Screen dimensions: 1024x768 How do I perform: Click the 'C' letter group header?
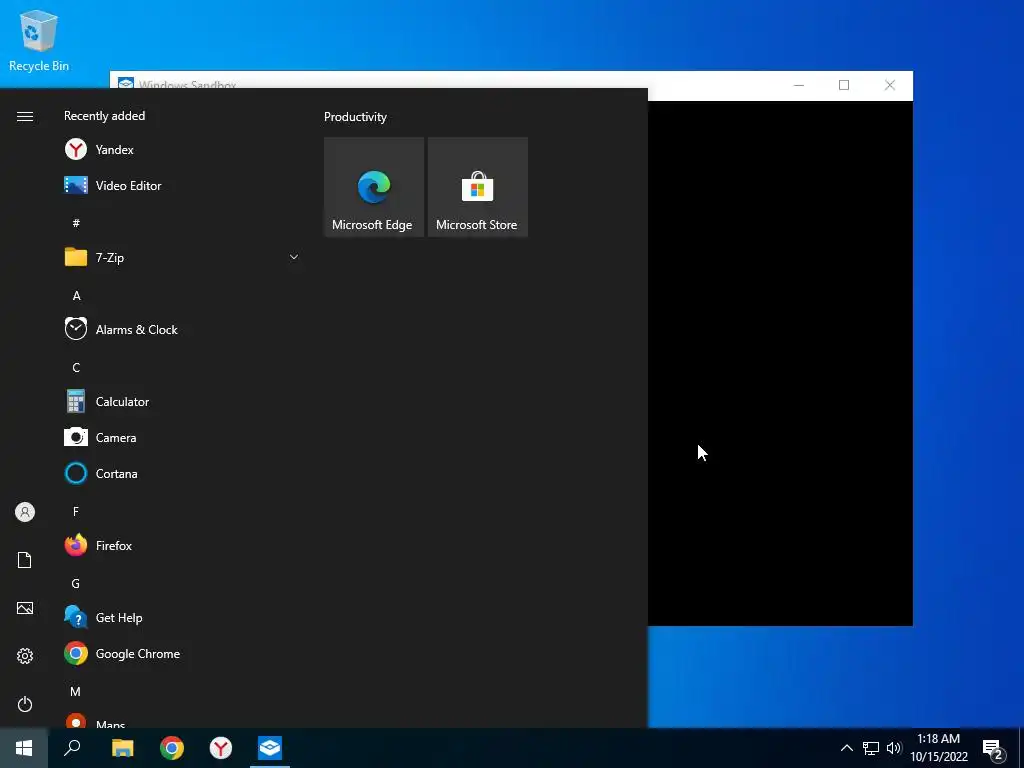click(76, 367)
